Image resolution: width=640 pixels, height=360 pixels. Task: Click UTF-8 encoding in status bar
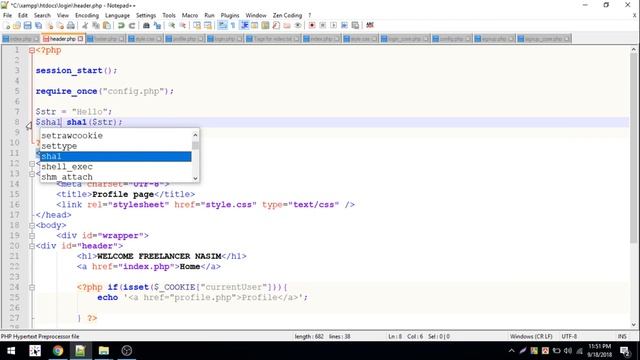(x=569, y=336)
